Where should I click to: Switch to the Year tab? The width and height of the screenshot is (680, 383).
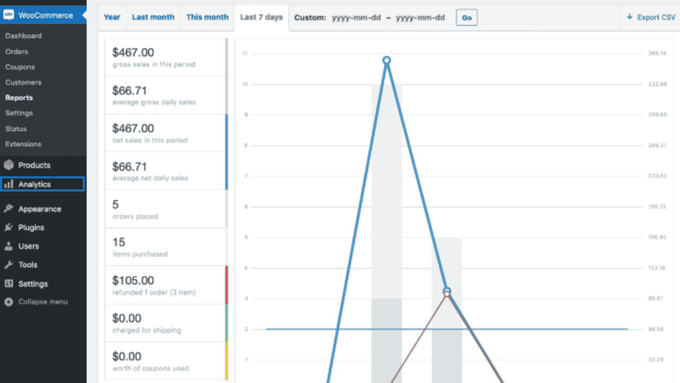[x=112, y=17]
